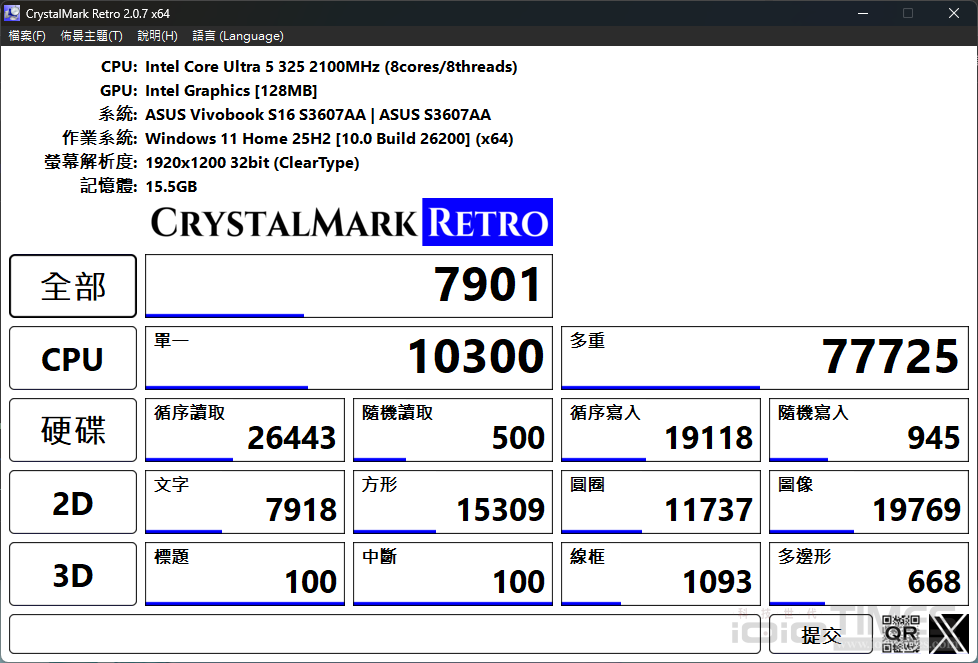
Task: Start the CPU benchmark
Action: pos(72,358)
